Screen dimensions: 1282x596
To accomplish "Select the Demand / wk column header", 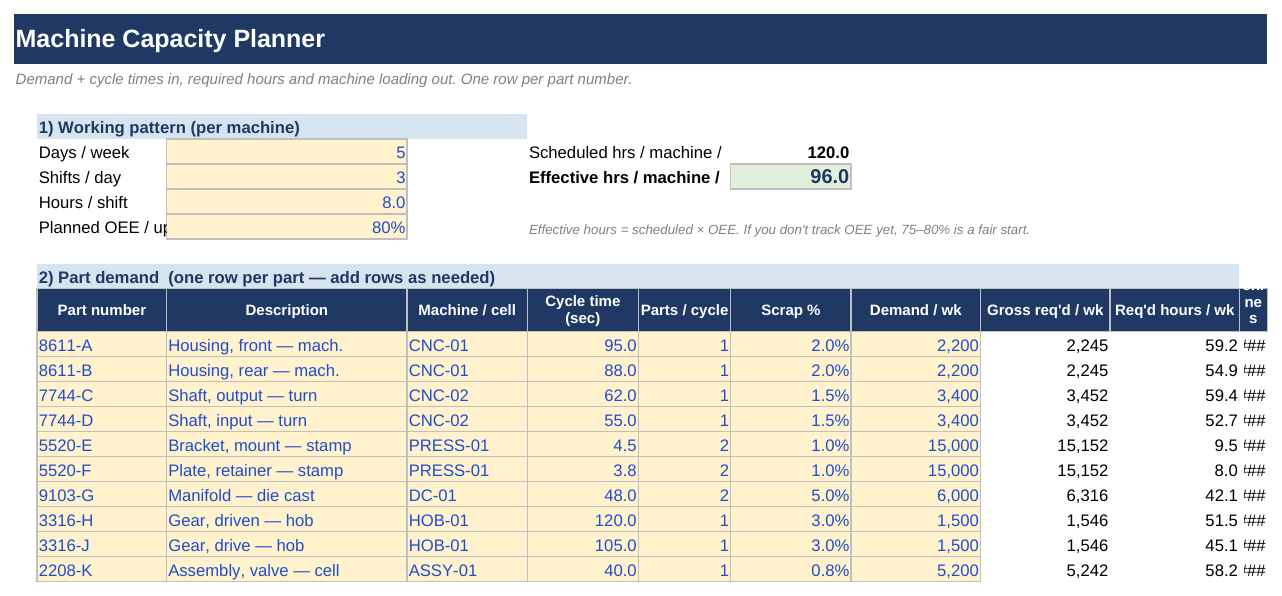I will [915, 310].
